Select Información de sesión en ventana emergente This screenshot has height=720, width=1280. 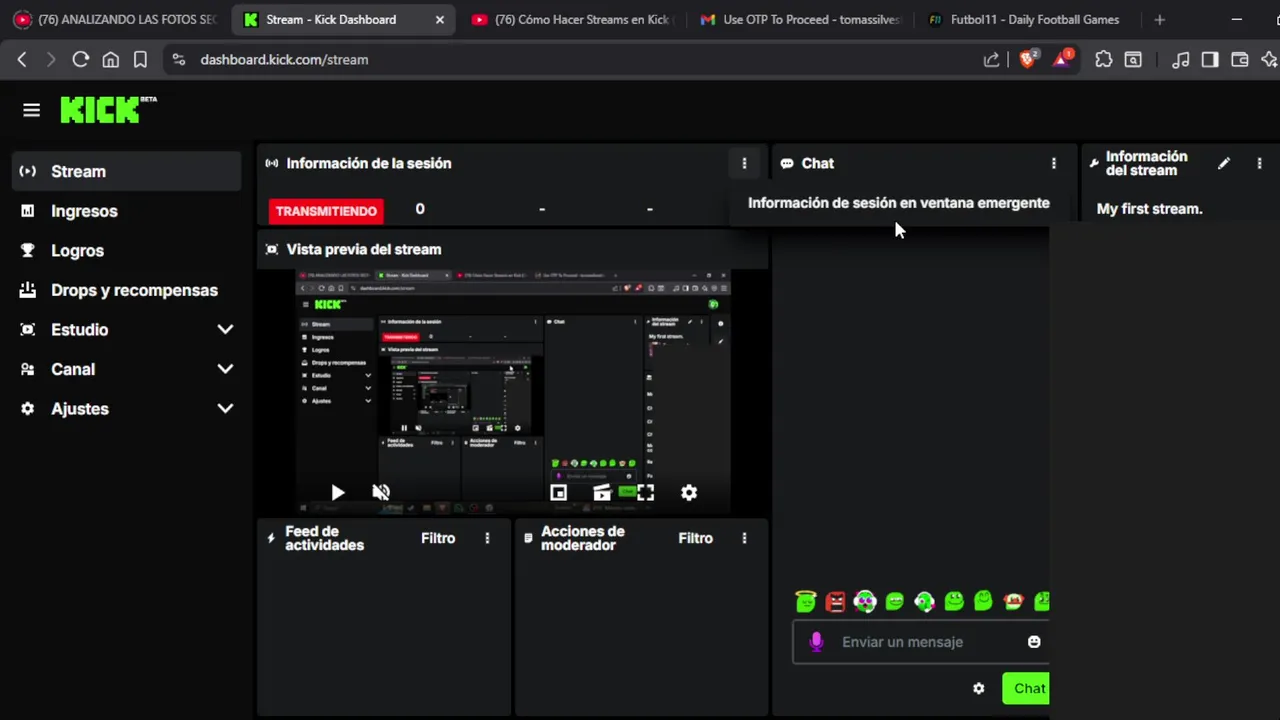tap(899, 203)
